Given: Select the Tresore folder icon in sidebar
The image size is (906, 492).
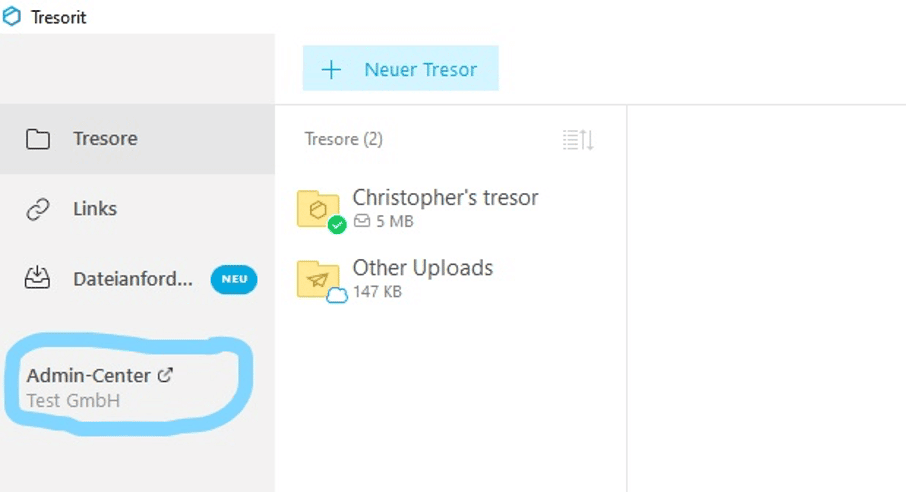Looking at the screenshot, I should (x=38, y=139).
